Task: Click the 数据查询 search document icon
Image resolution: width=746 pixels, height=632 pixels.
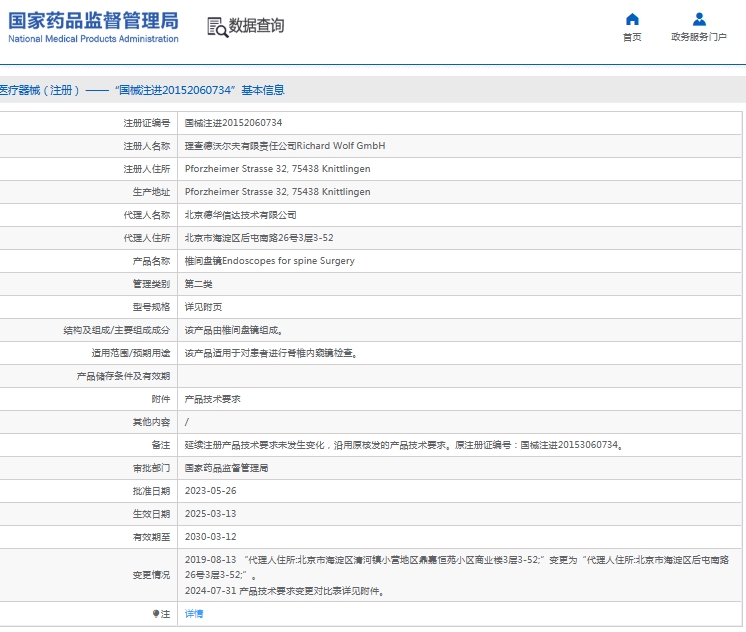Action: (217, 27)
